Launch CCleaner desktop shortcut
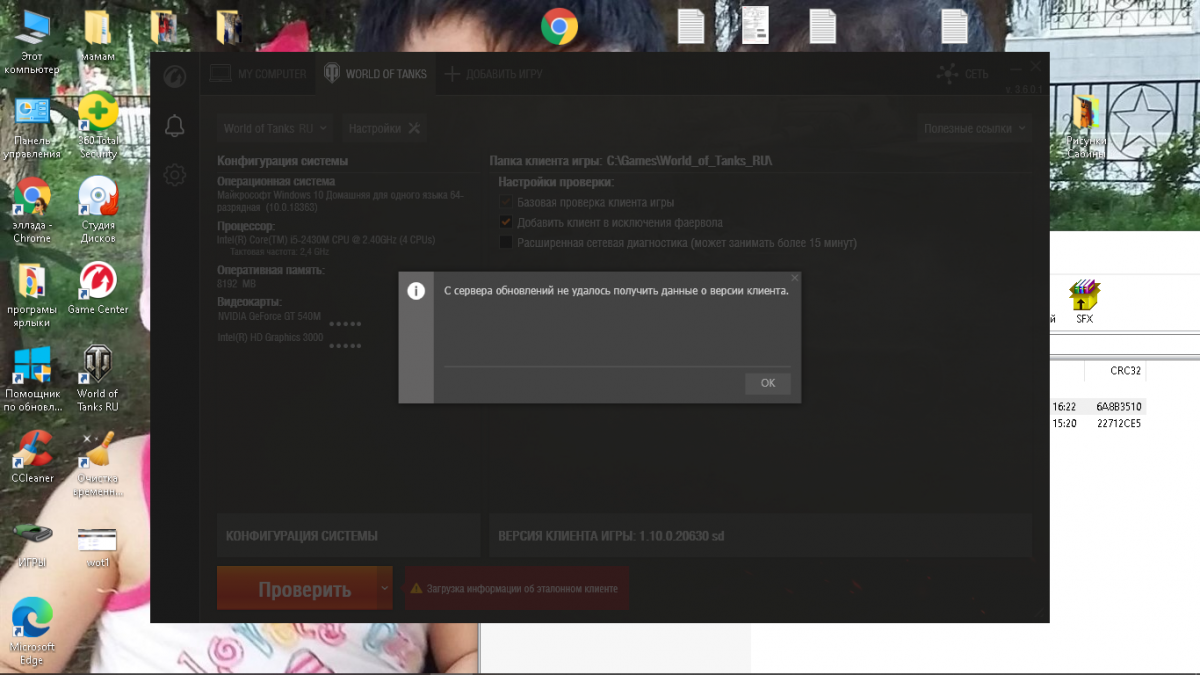 pos(32,457)
